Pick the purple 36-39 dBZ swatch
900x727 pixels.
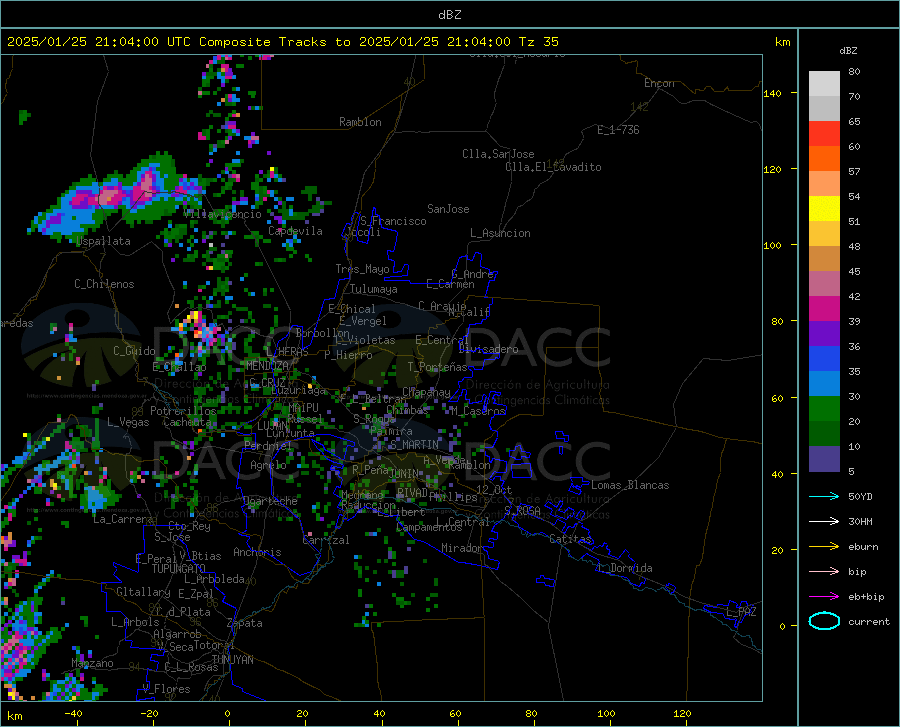coord(824,334)
